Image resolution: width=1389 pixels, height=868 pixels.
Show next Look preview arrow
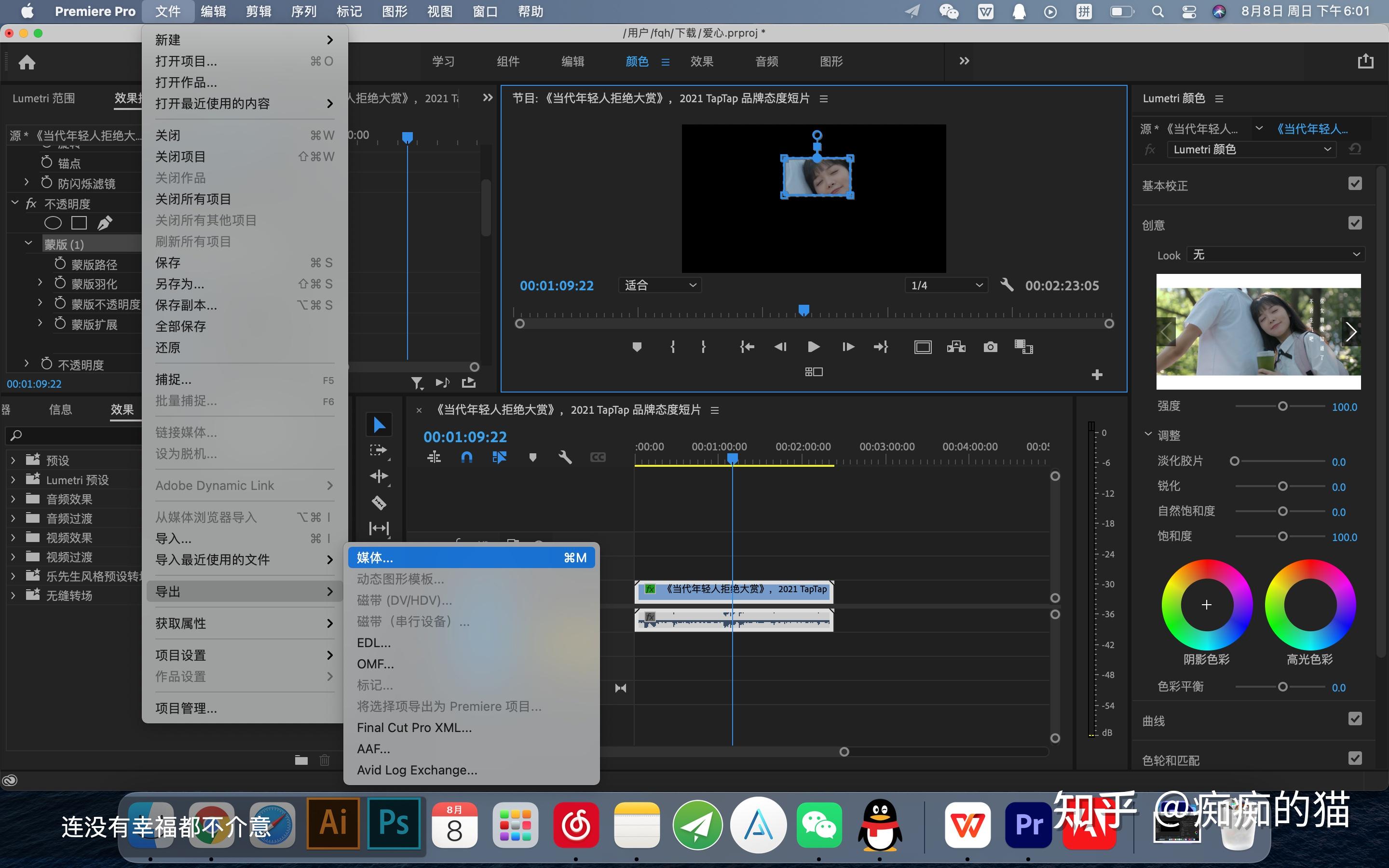[1350, 331]
